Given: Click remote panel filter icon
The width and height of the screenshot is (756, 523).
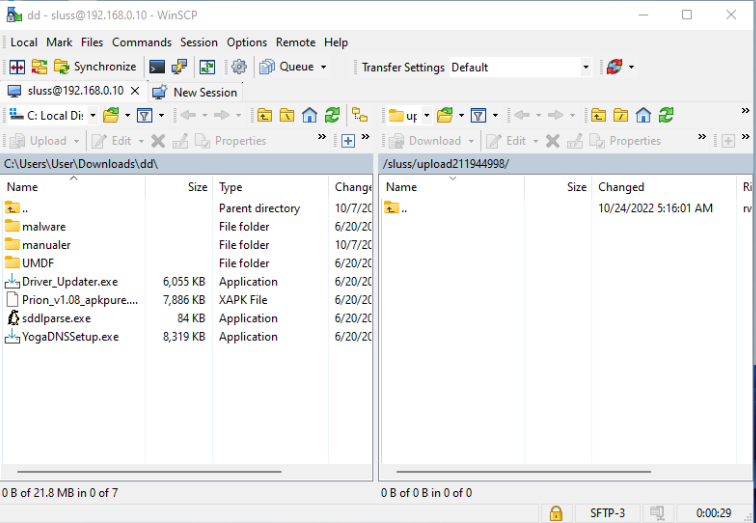Looking at the screenshot, I should click(x=478, y=116).
